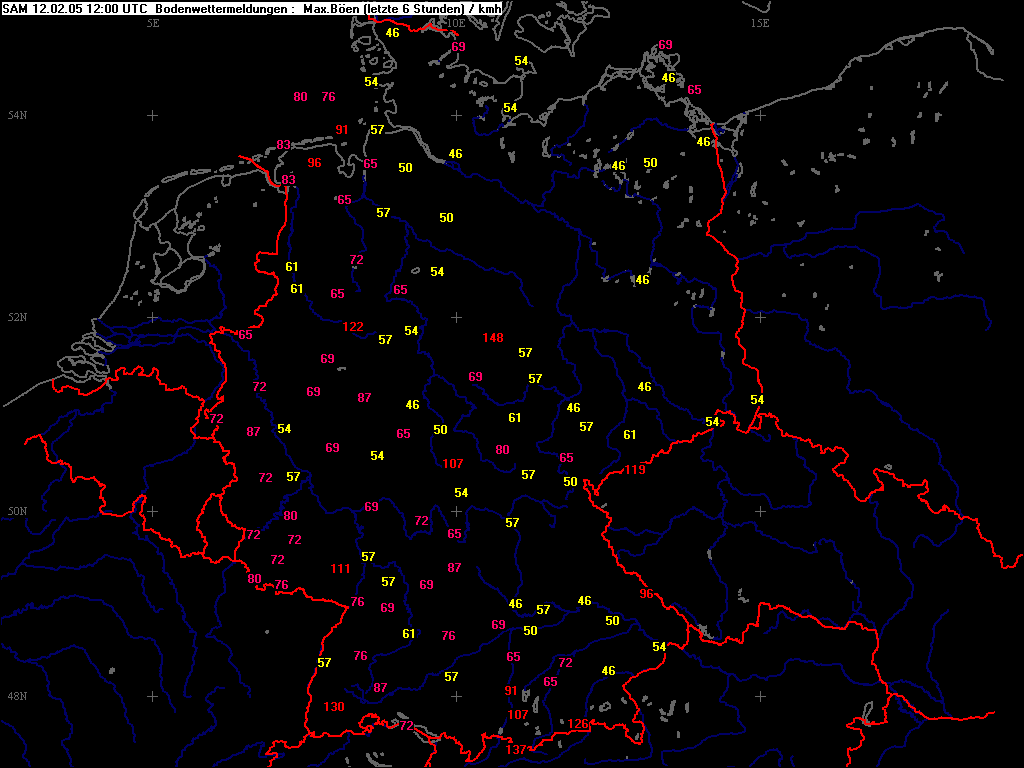The image size is (1024, 768).
Task: Select the 122 km/h gust reading
Action: [x=353, y=327]
